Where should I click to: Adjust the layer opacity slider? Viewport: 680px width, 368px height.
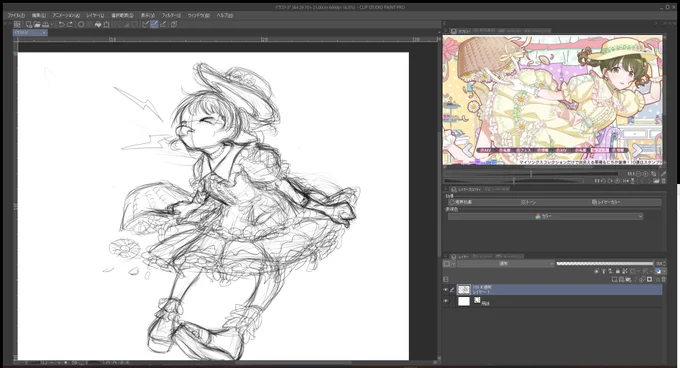[x=605, y=264]
